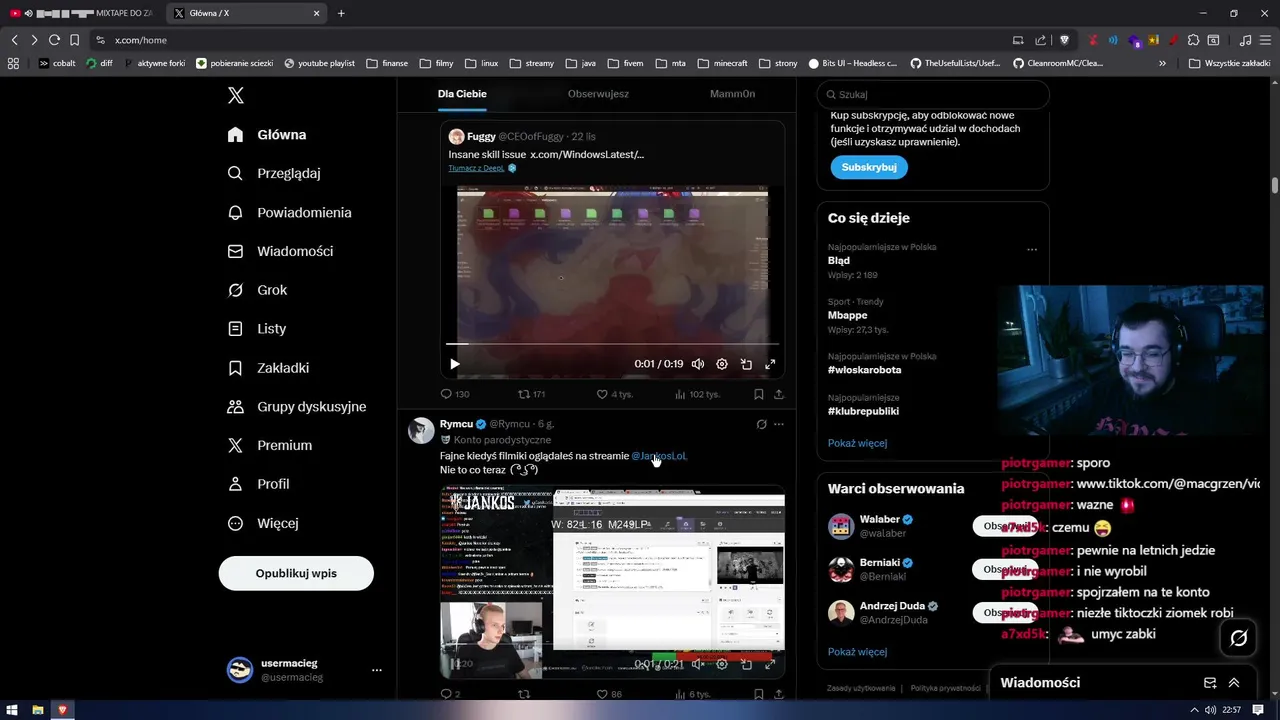Viewport: 1280px width, 720px height.
Task: Expand the Więcej menu
Action: 263,523
